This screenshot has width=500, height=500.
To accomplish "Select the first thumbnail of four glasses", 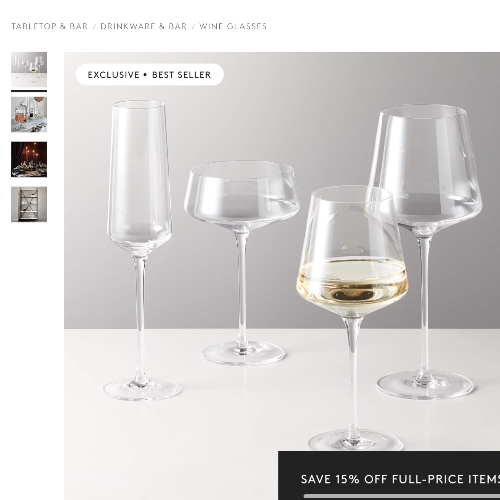I will (x=29, y=70).
